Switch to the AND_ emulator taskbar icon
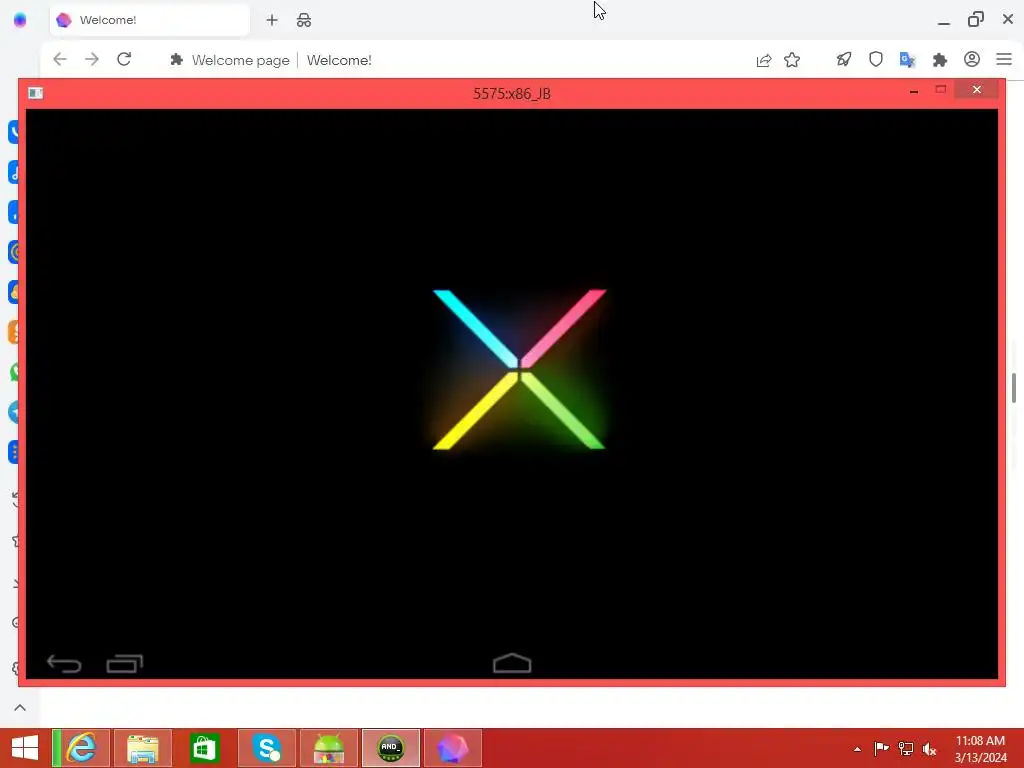This screenshot has height=768, width=1024. [x=391, y=748]
